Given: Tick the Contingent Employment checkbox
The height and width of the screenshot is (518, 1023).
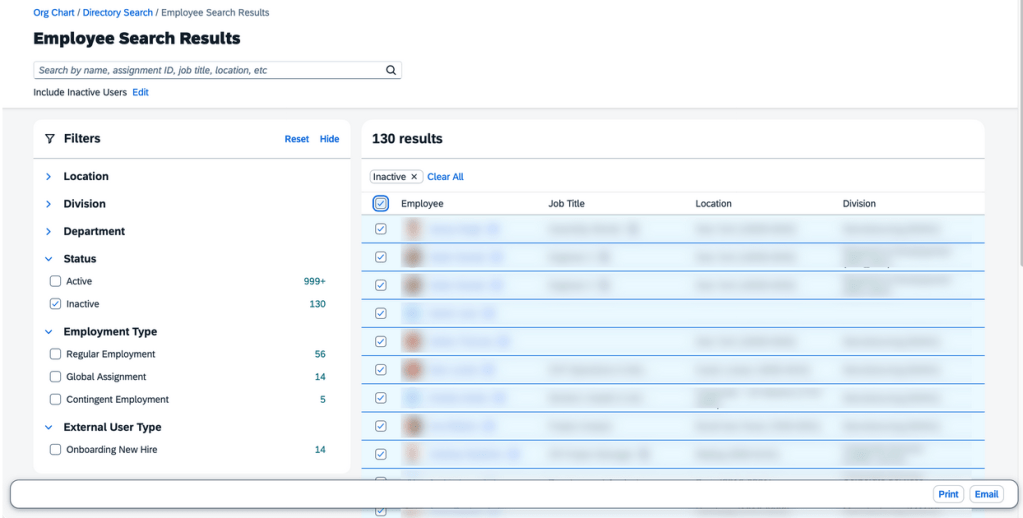Looking at the screenshot, I should pos(56,400).
